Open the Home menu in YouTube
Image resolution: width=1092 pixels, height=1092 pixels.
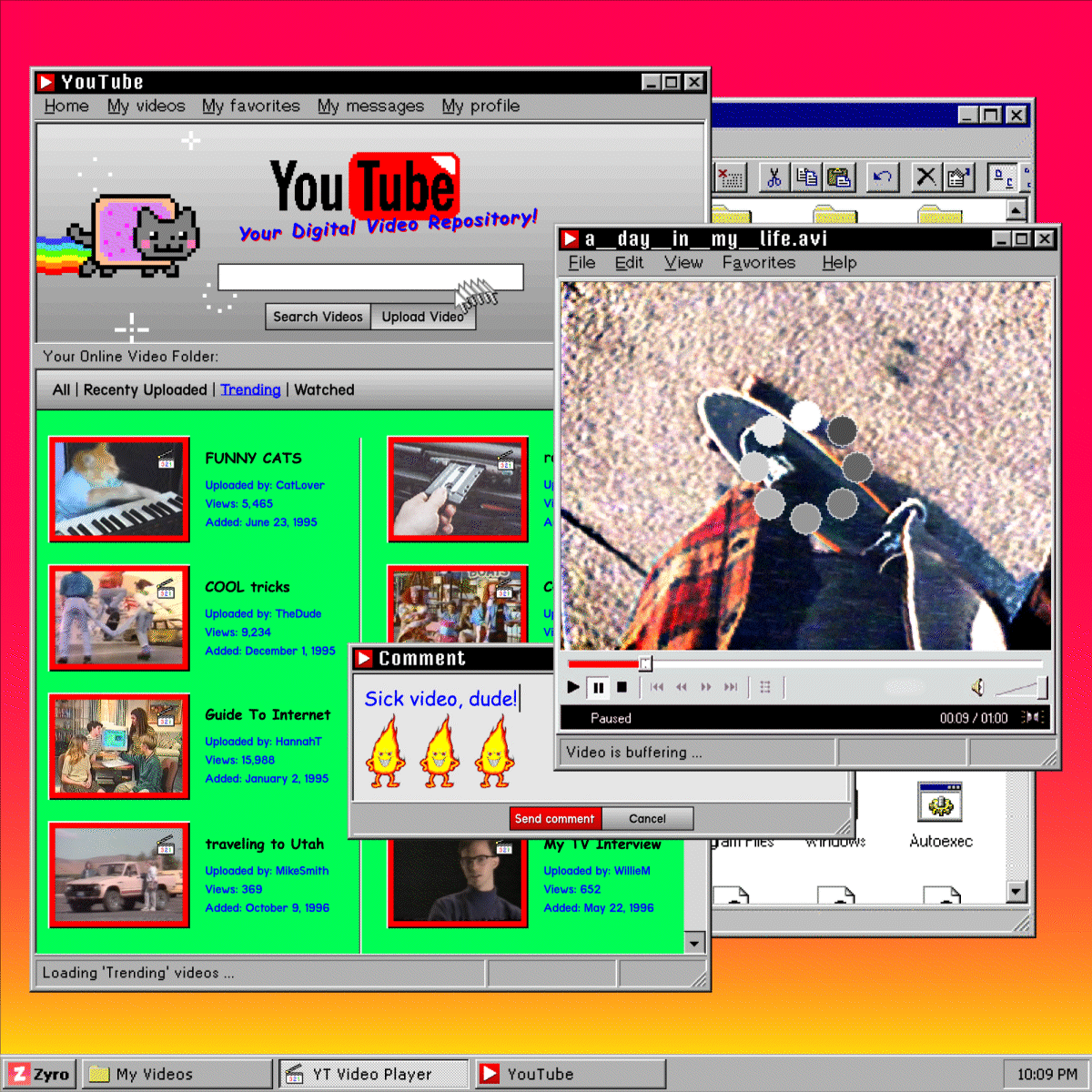(66, 106)
